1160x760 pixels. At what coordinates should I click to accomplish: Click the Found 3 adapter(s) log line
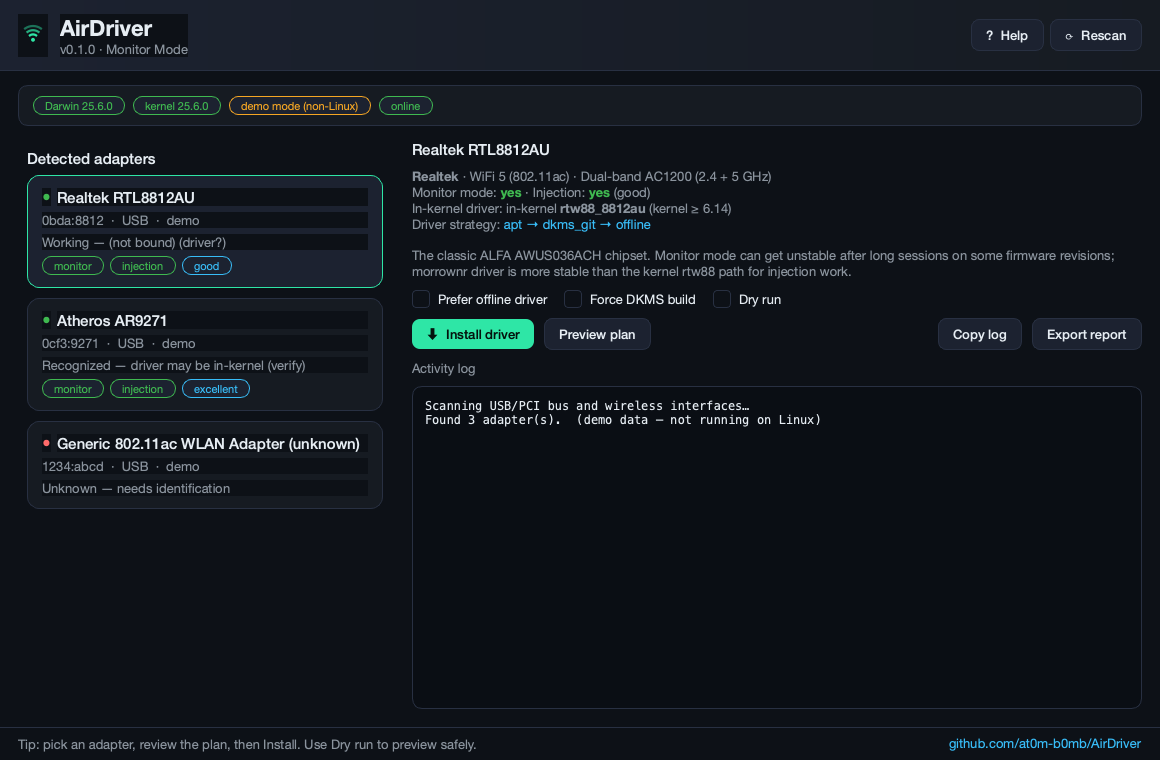coord(623,420)
